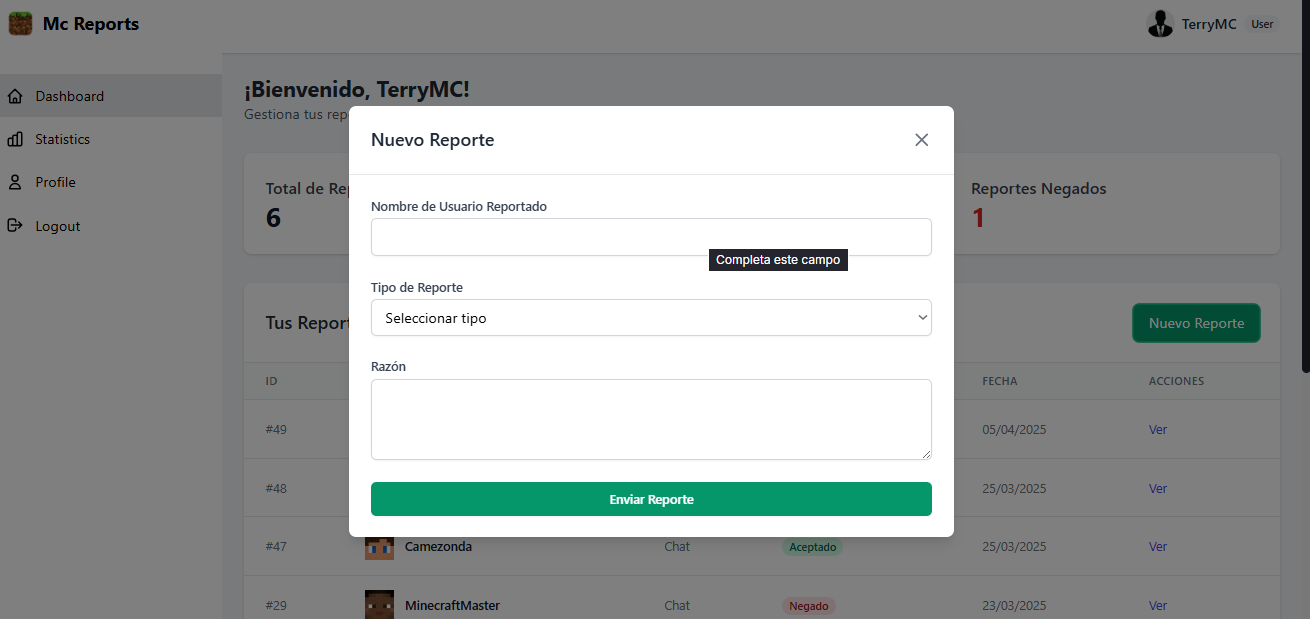The width and height of the screenshot is (1310, 619).
Task: Click the Logout arrow icon
Action: 15,225
